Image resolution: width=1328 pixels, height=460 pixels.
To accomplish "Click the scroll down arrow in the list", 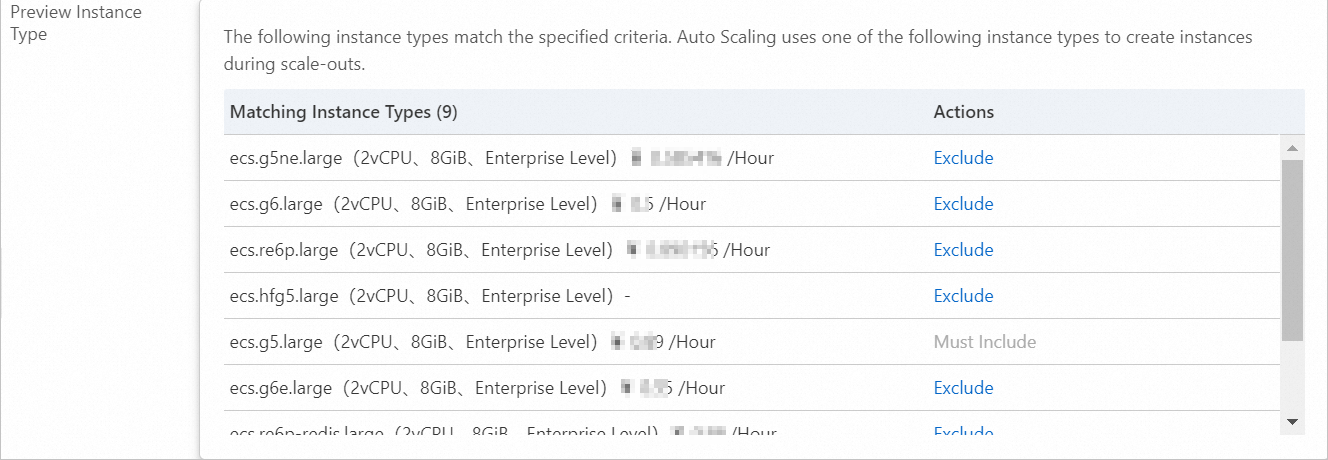I will (x=1292, y=422).
